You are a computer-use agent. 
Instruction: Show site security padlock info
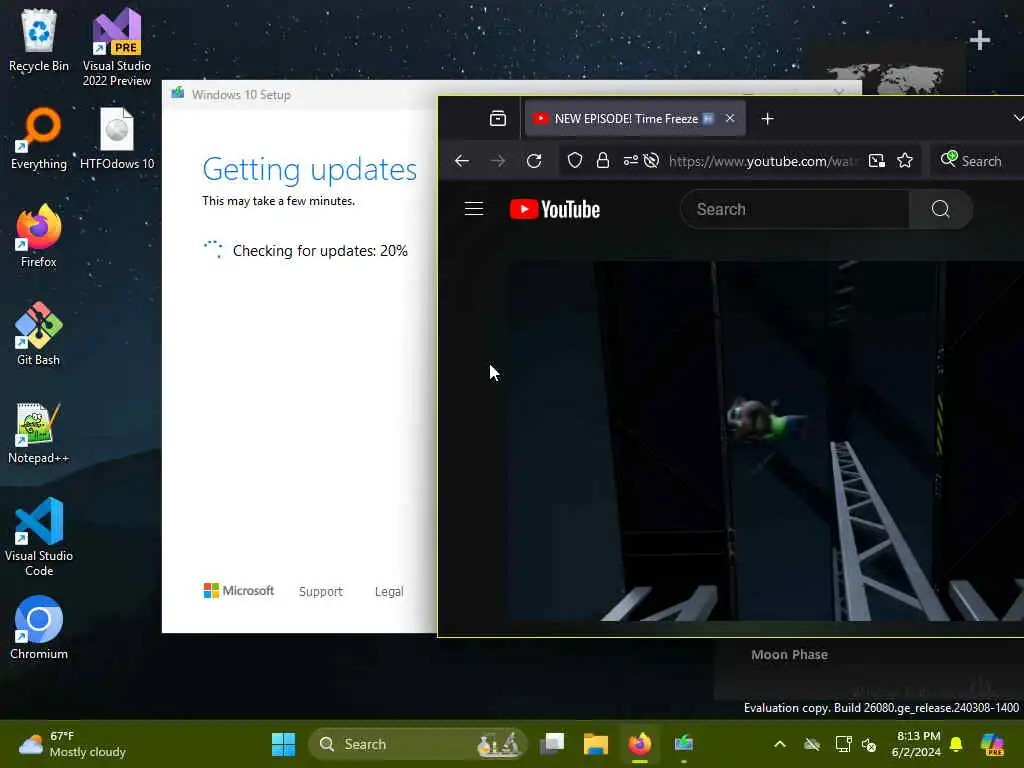(603, 161)
